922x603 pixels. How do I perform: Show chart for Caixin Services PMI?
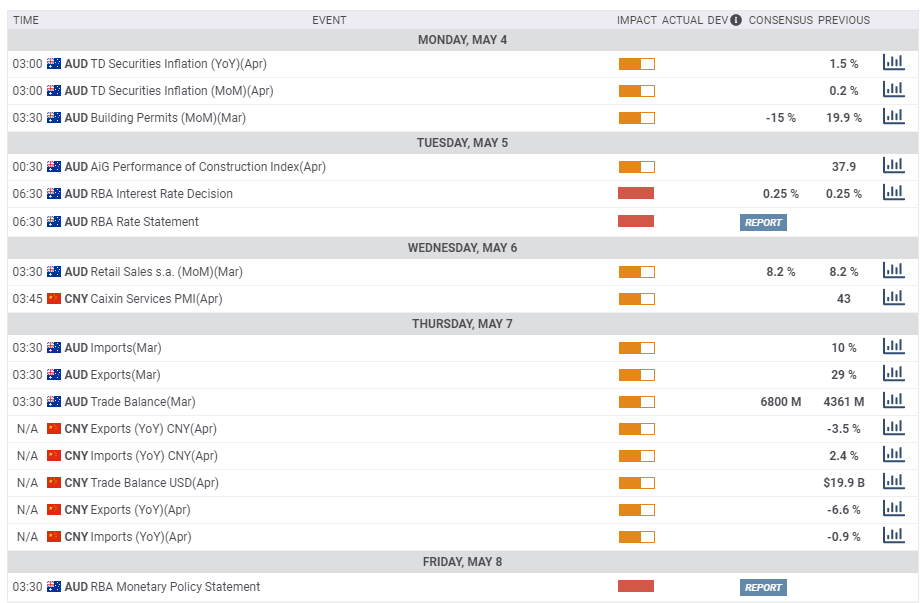[892, 298]
